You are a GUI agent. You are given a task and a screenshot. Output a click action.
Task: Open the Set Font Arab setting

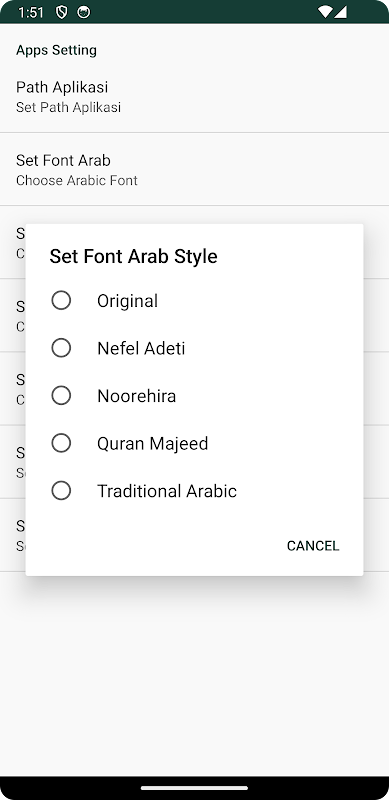point(194,169)
